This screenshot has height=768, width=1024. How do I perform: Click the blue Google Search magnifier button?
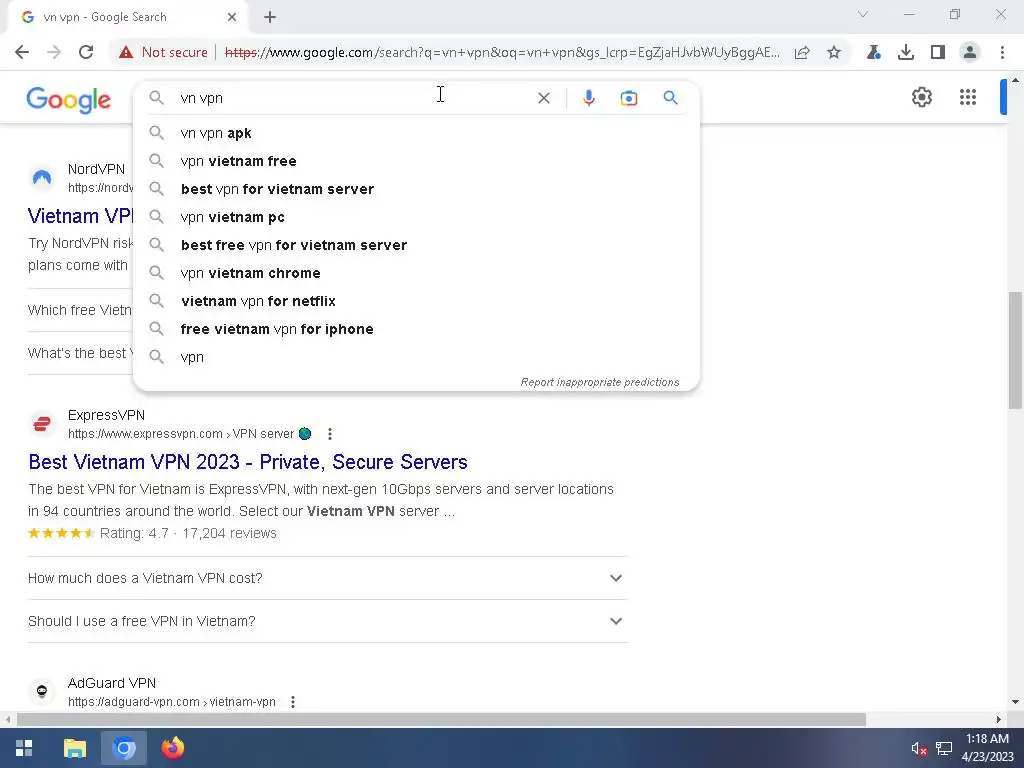670,98
